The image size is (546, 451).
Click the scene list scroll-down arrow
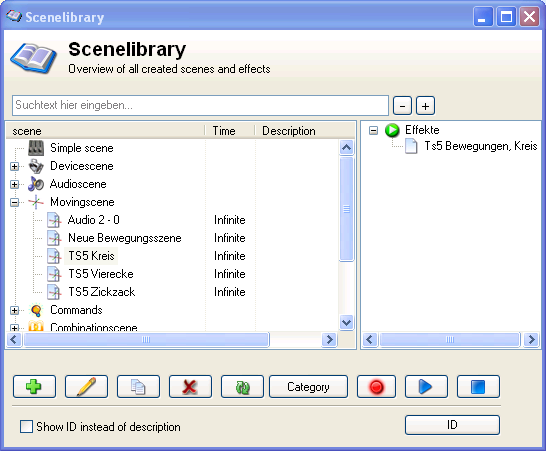[x=346, y=322]
